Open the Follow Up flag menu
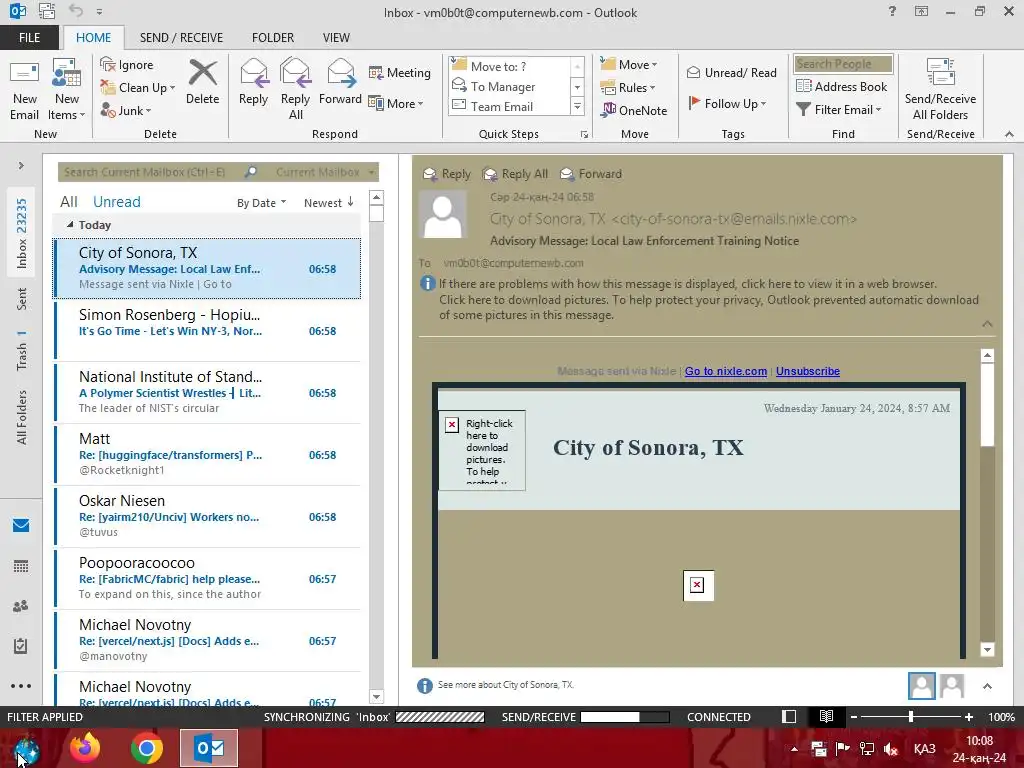 click(x=727, y=103)
